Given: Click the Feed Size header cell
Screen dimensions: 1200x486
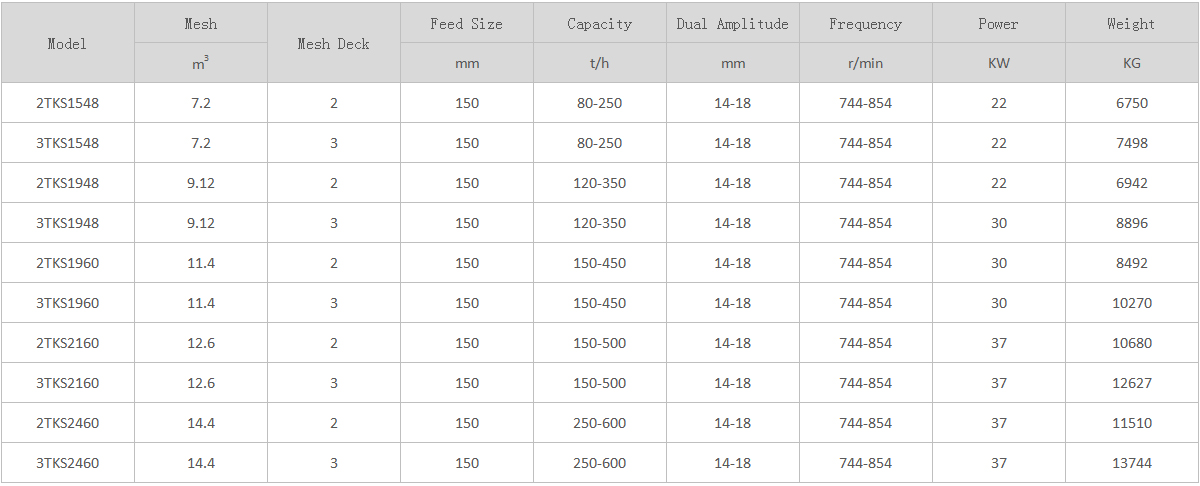Looking at the screenshot, I should click(466, 23).
